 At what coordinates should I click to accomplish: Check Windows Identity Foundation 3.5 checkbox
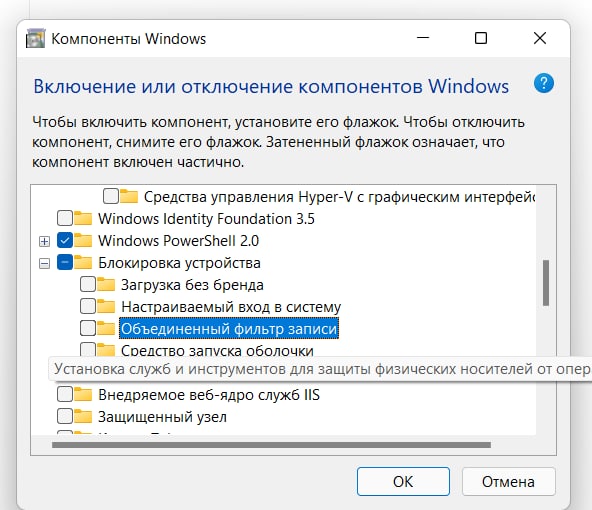(65, 218)
